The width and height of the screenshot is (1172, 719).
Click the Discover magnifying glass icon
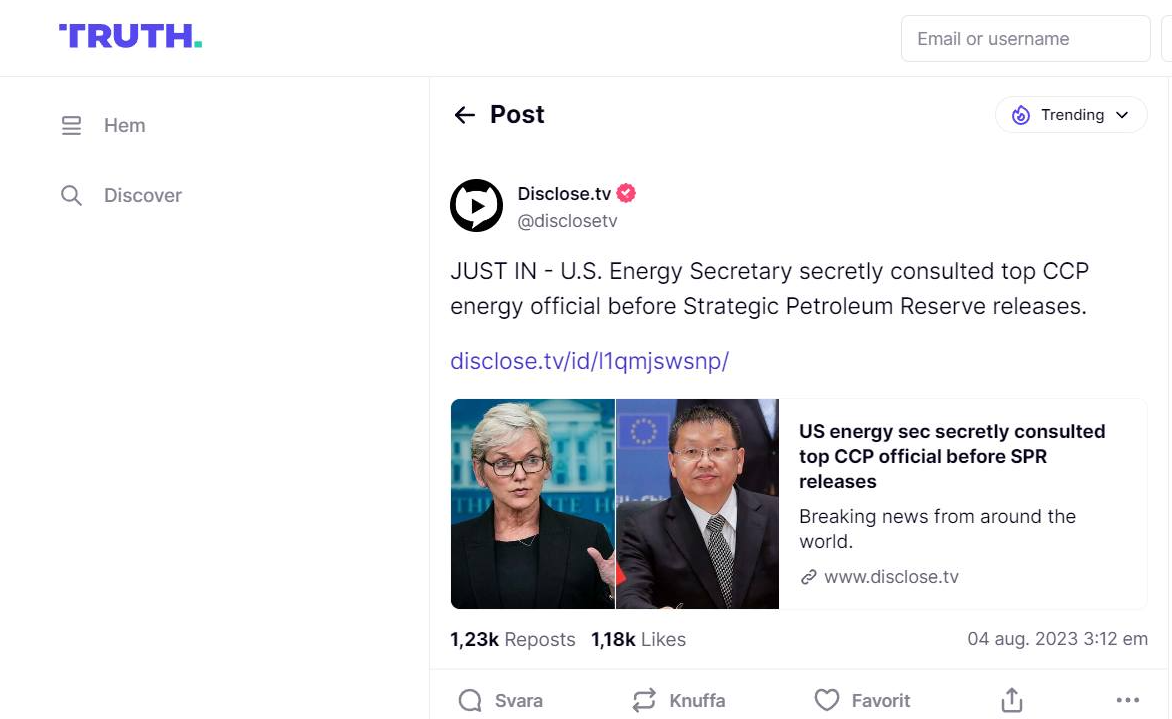71,195
